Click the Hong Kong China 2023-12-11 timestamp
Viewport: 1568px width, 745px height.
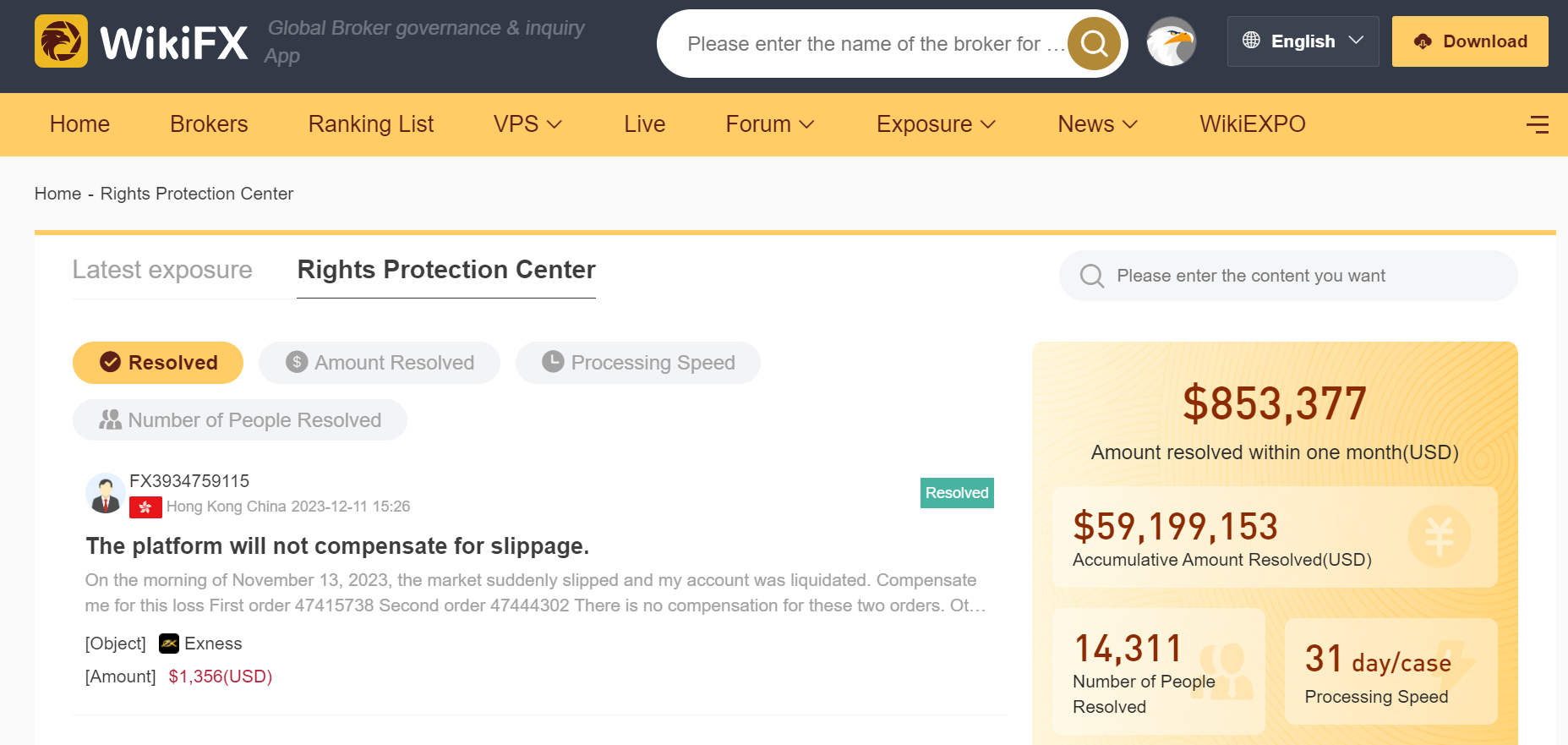[288, 507]
